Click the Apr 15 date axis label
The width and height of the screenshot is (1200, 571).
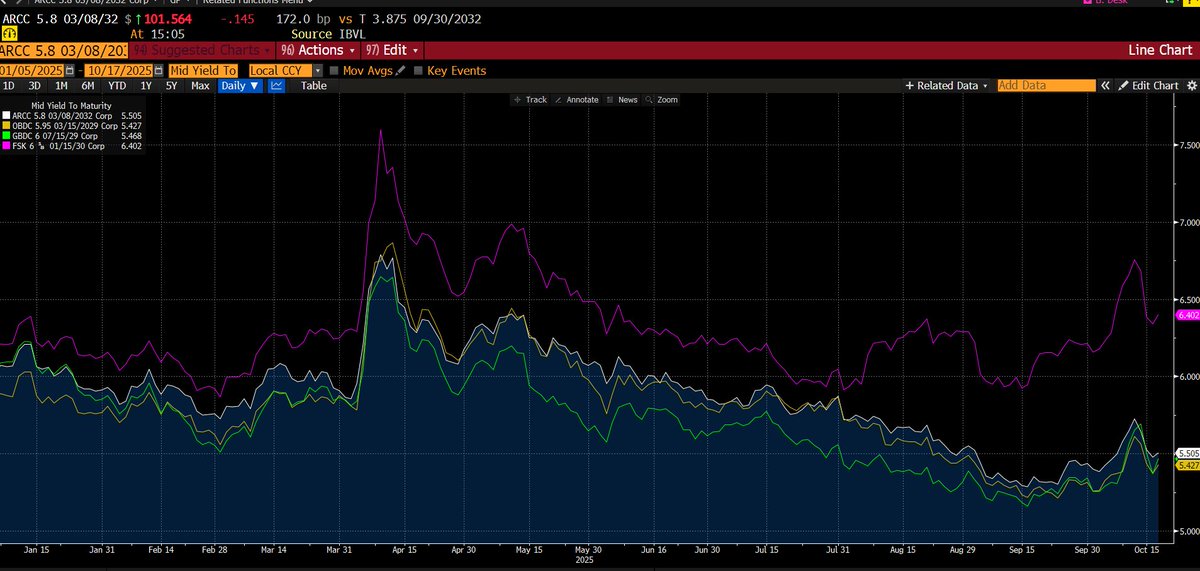click(406, 550)
